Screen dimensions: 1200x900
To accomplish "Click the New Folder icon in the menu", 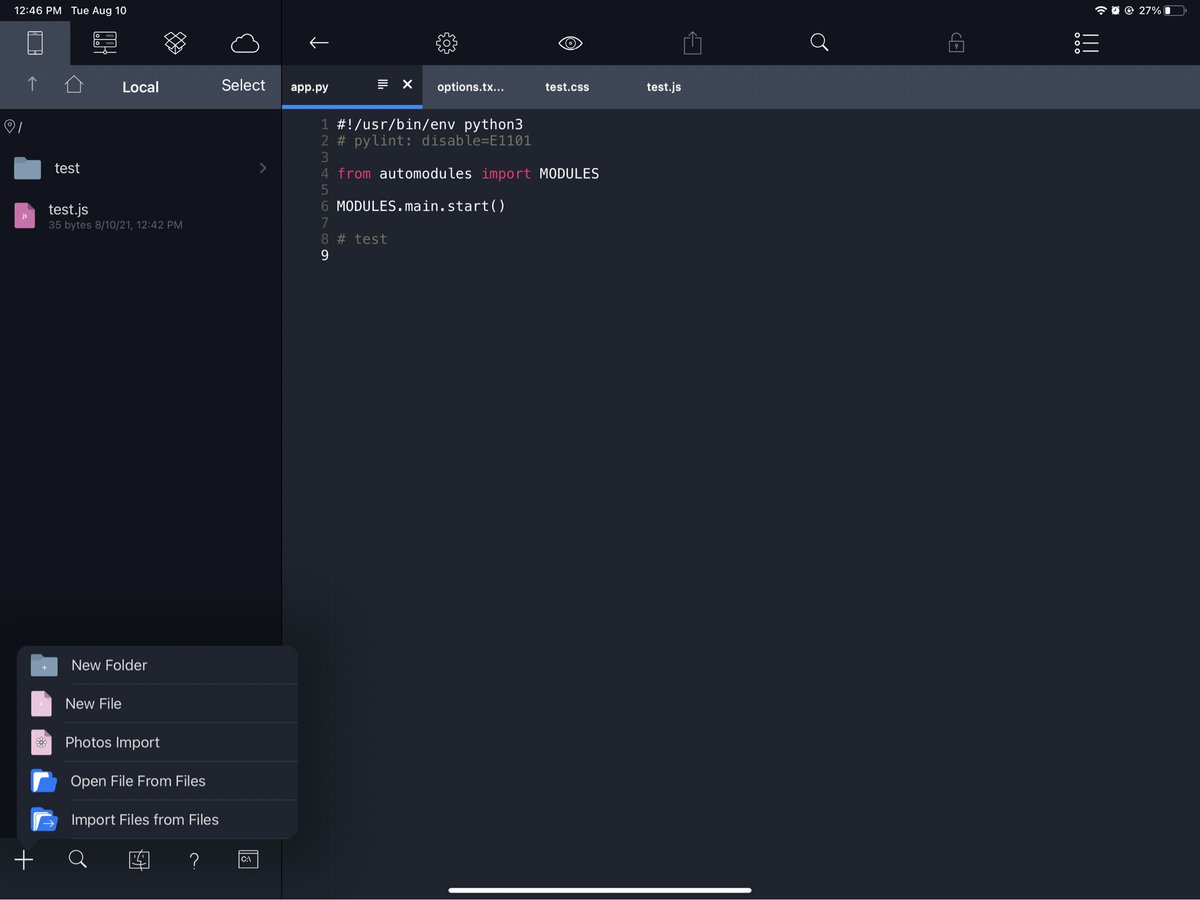I will pos(44,665).
